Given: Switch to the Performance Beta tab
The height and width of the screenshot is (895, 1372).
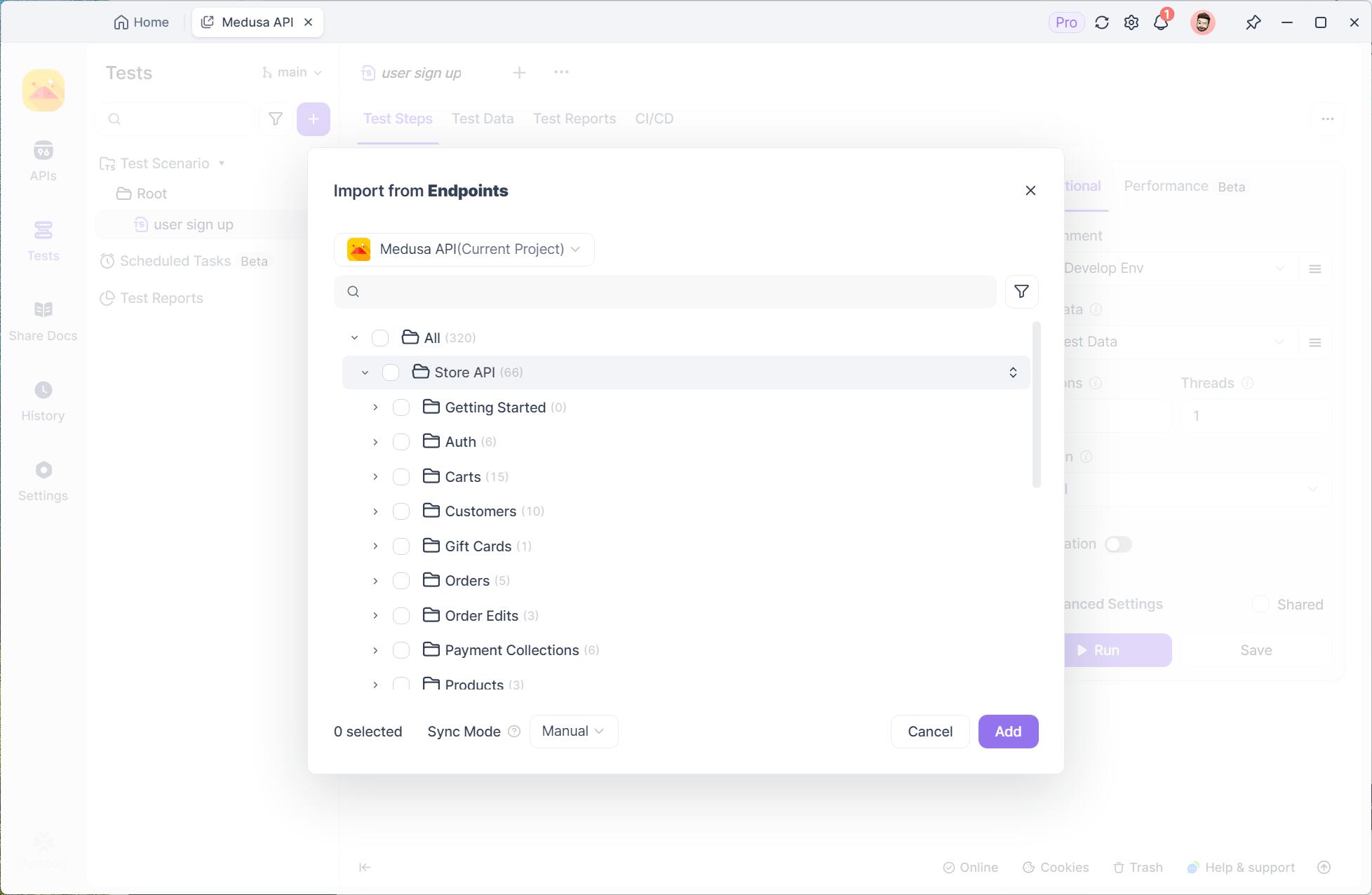Looking at the screenshot, I should pyautogui.click(x=1185, y=187).
